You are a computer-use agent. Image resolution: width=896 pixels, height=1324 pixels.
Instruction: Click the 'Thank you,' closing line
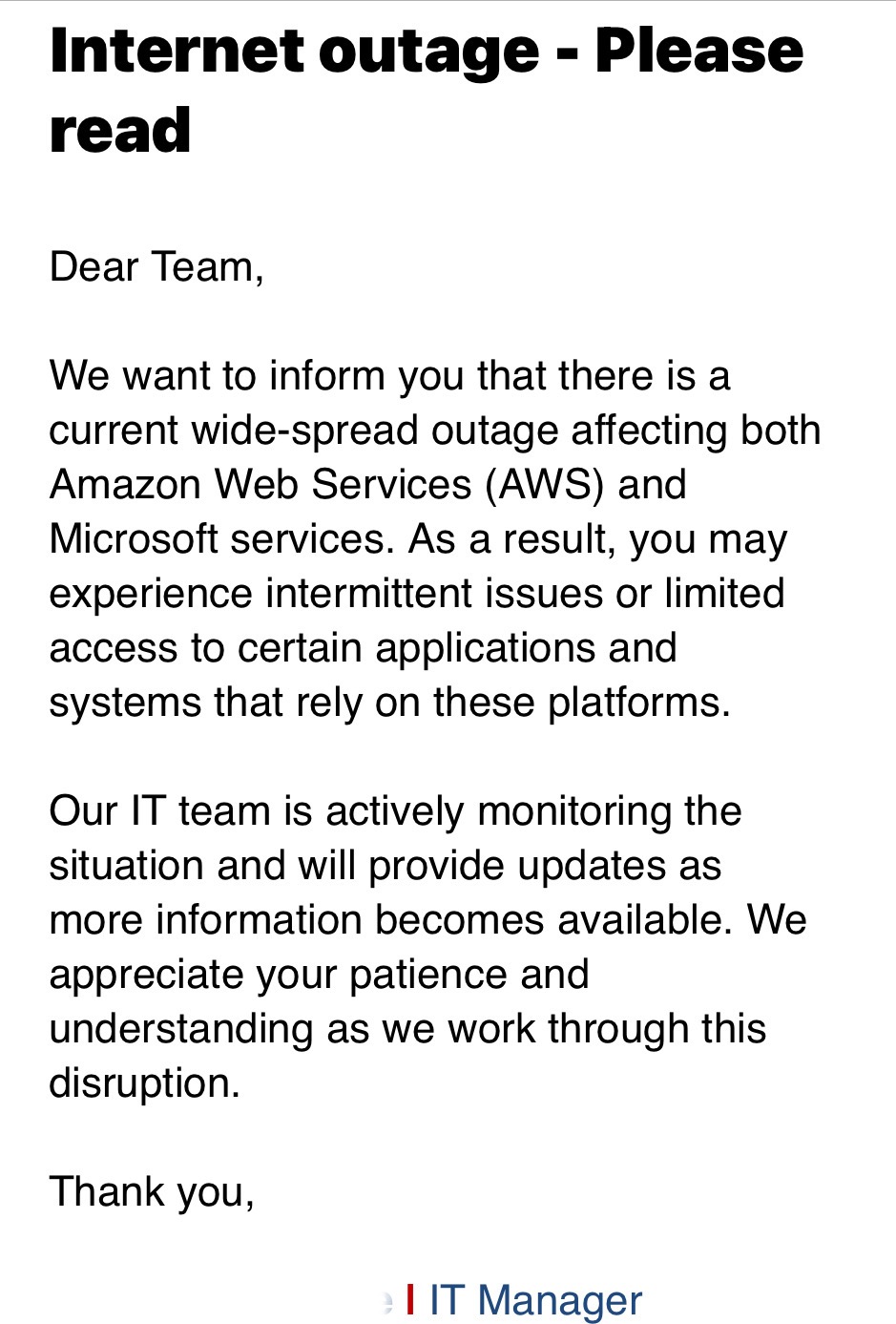click(152, 1191)
